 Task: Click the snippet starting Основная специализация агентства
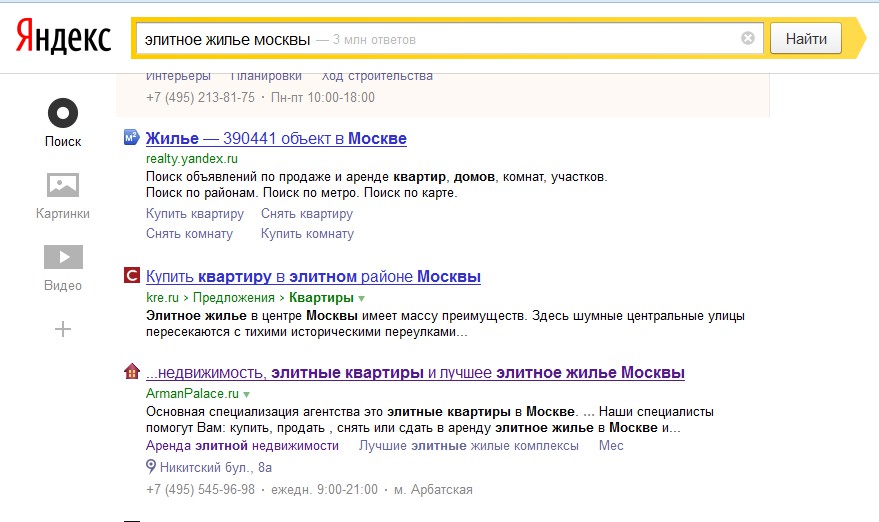click(429, 419)
